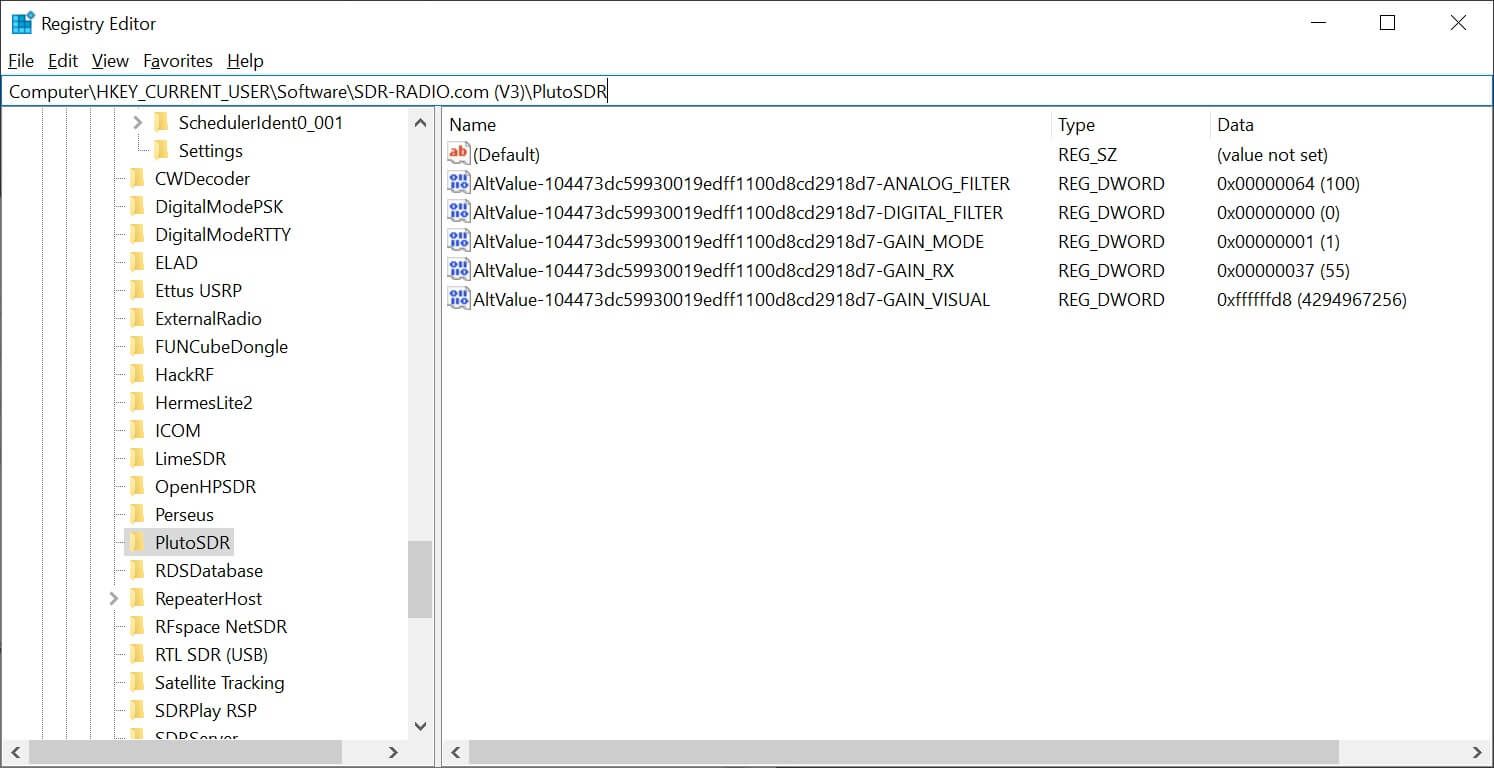Screen dimensions: 1494x768
Task: Click the REG_DWORD icon for GAIN_RX value
Action: pyautogui.click(x=458, y=270)
